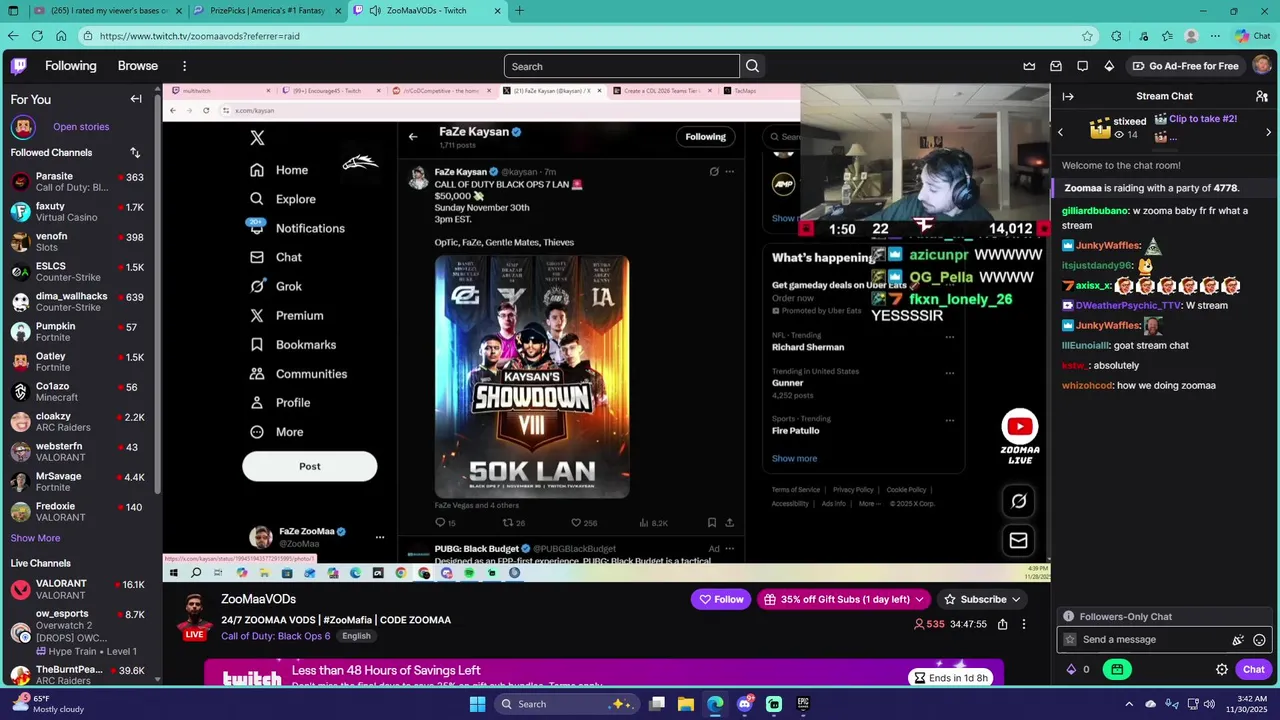Open the Twitch inbox notifications icon
This screenshot has height=720, width=1280.
coord(1056,66)
